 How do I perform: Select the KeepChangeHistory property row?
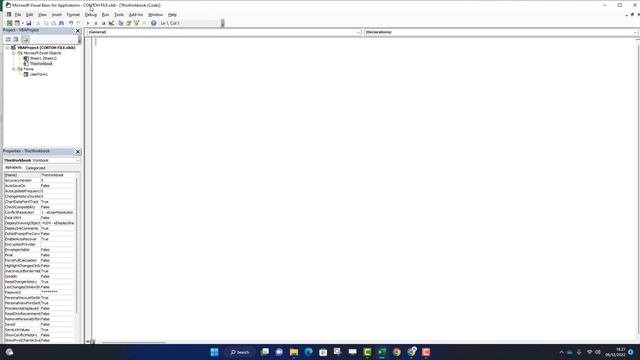click(40, 282)
